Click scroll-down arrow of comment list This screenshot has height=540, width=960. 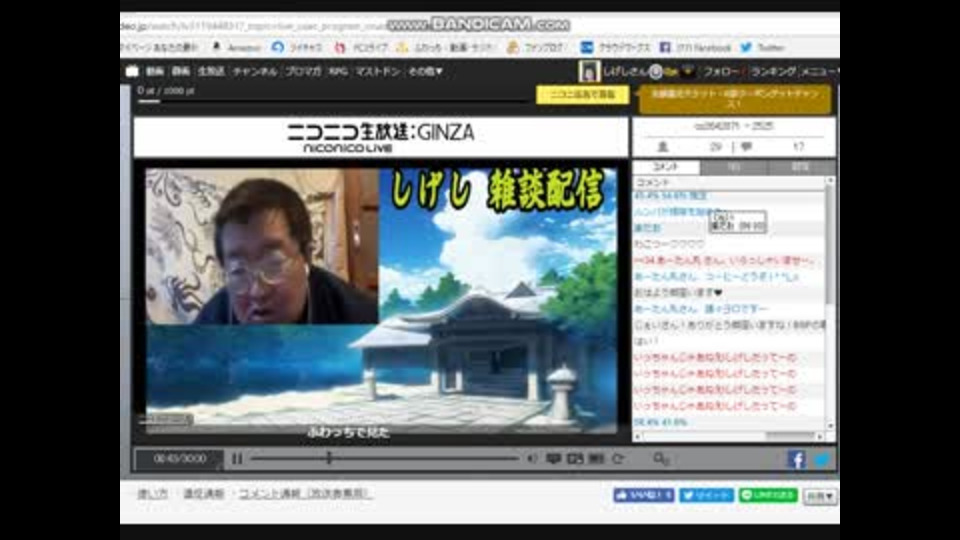point(830,426)
